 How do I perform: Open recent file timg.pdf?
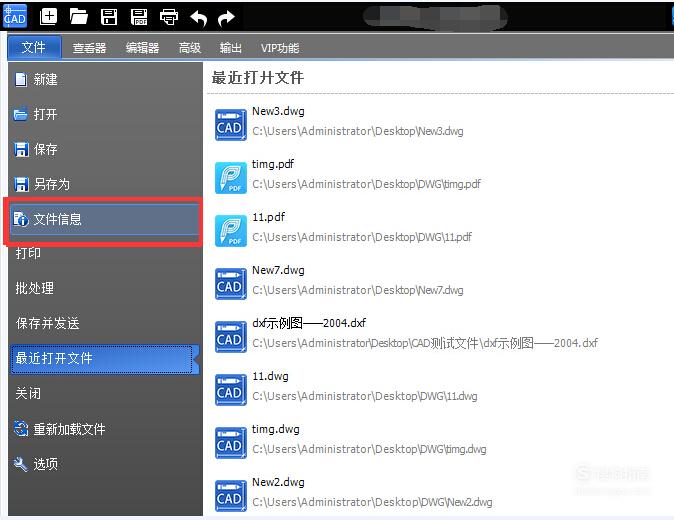[273, 165]
